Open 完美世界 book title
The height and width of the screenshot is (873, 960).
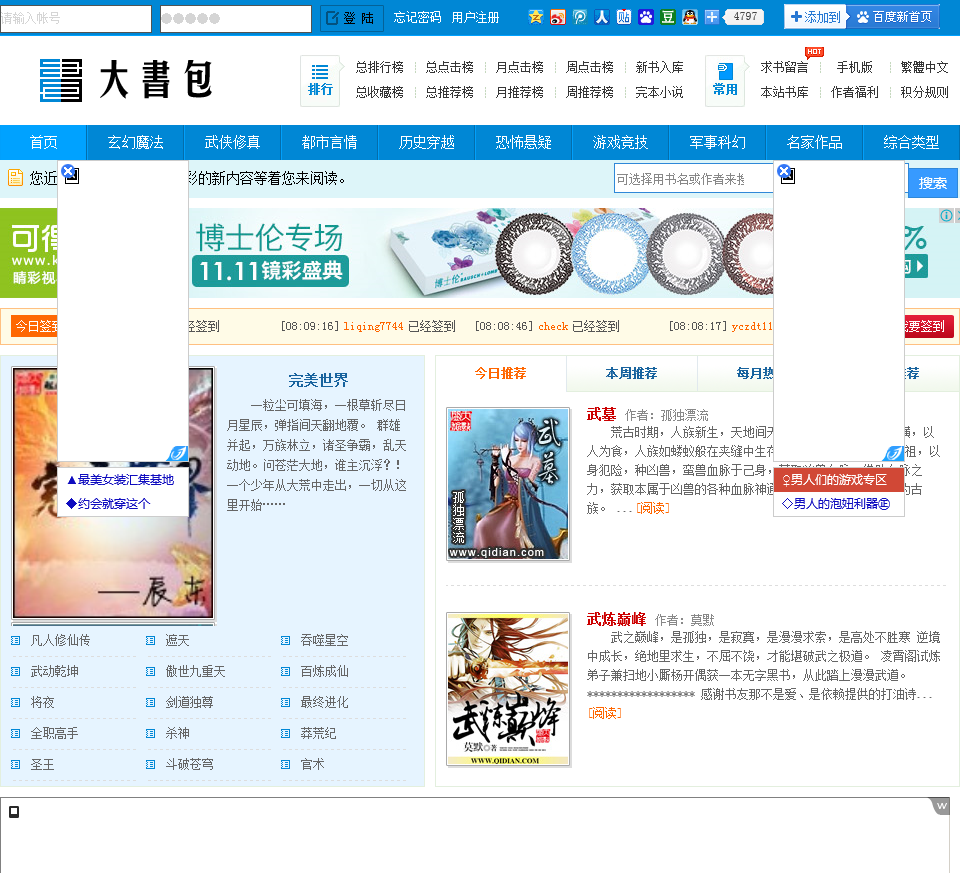tap(318, 380)
